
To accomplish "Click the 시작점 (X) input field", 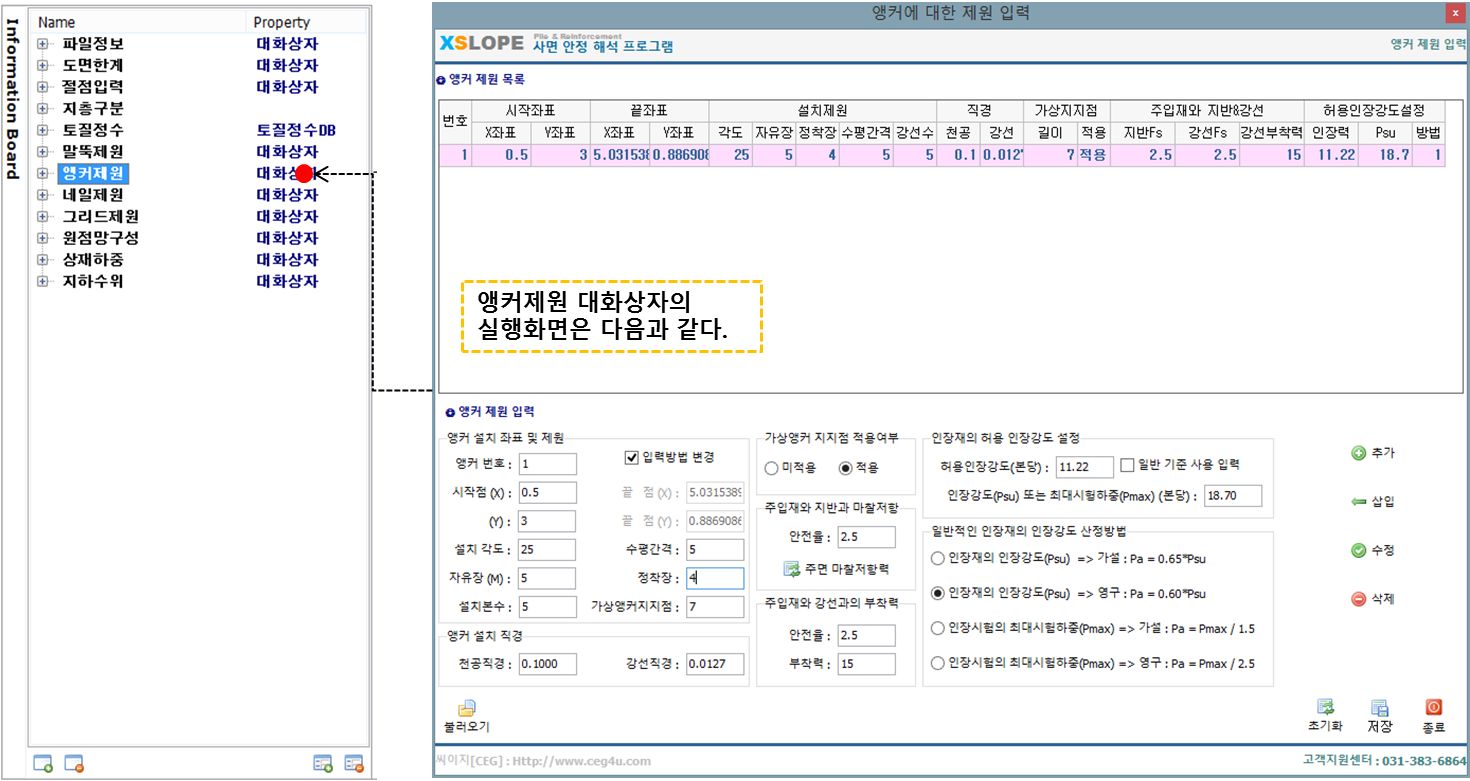I will [547, 492].
